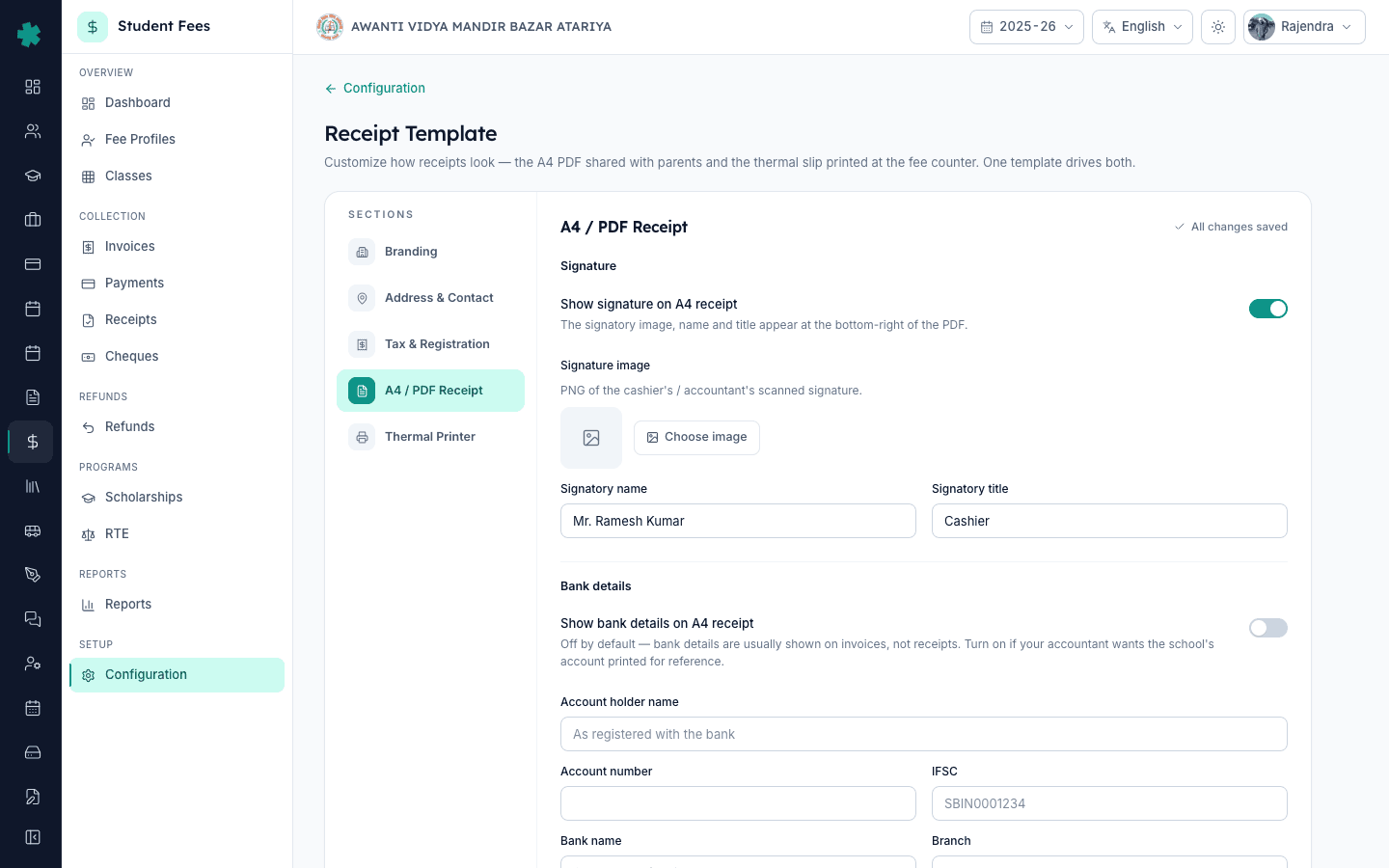Open Cheques in sidebar
This screenshot has width=1389, height=868.
click(x=177, y=357)
